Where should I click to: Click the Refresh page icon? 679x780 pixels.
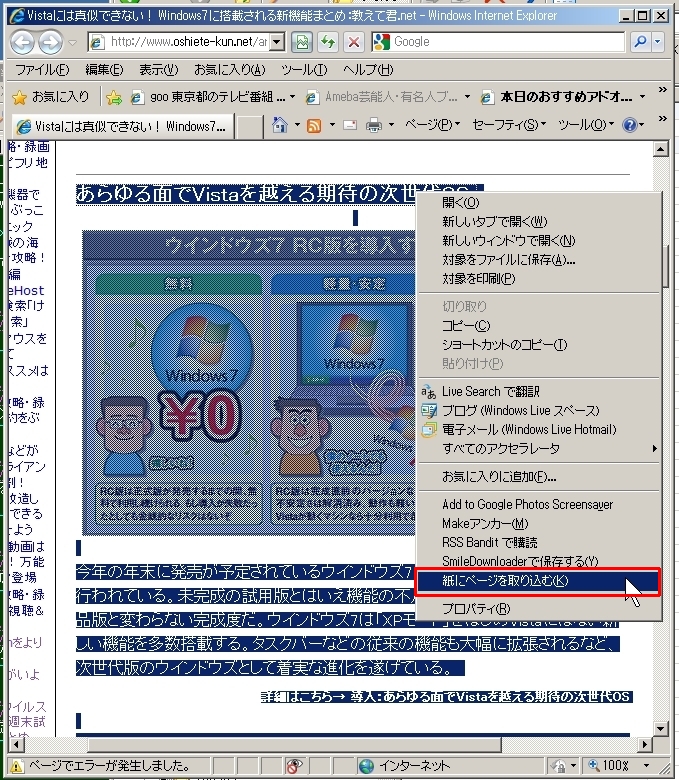click(328, 42)
